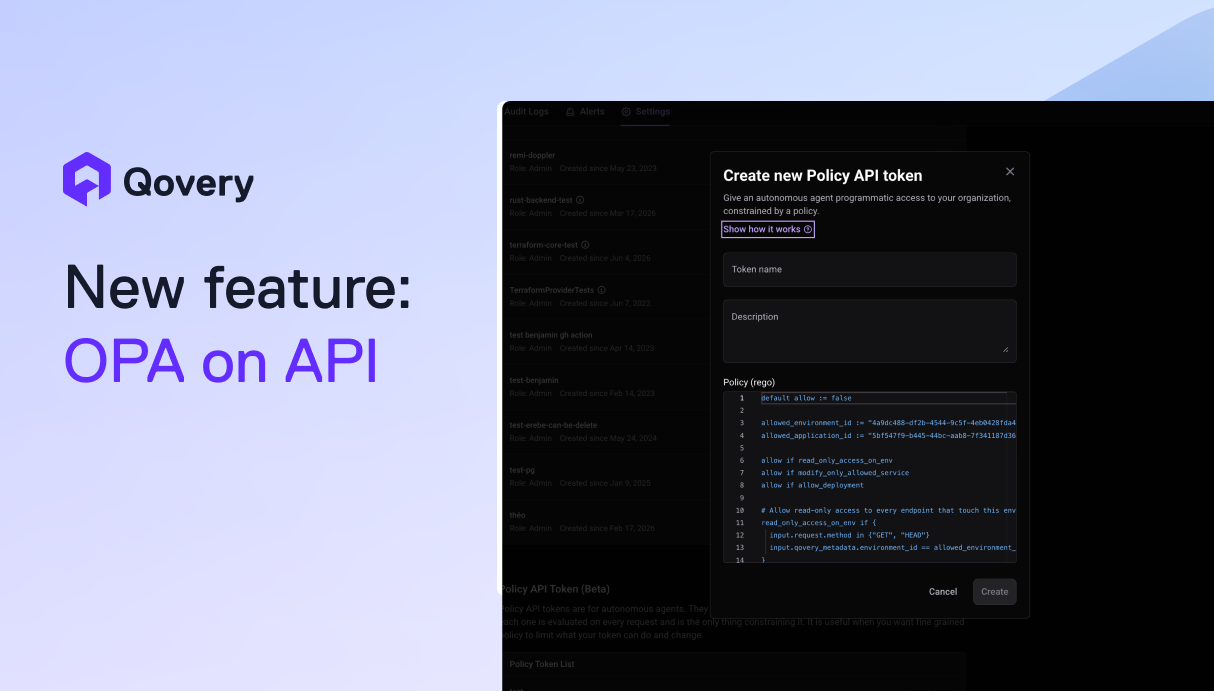The width and height of the screenshot is (1214, 691).
Task: Click line number 5 in editor gutter
Action: pos(741,448)
